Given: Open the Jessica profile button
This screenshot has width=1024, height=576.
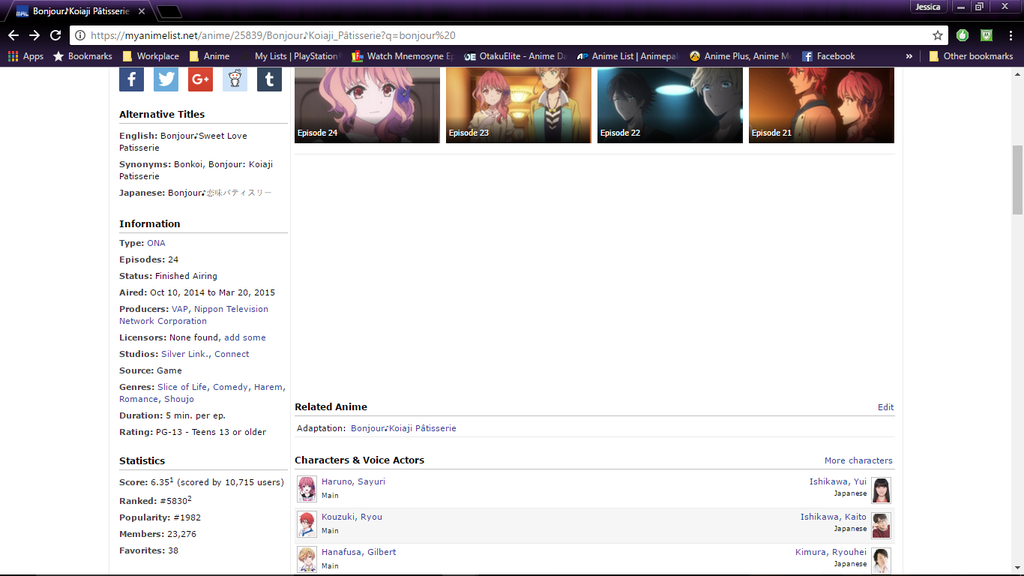Looking at the screenshot, I should pos(927,7).
